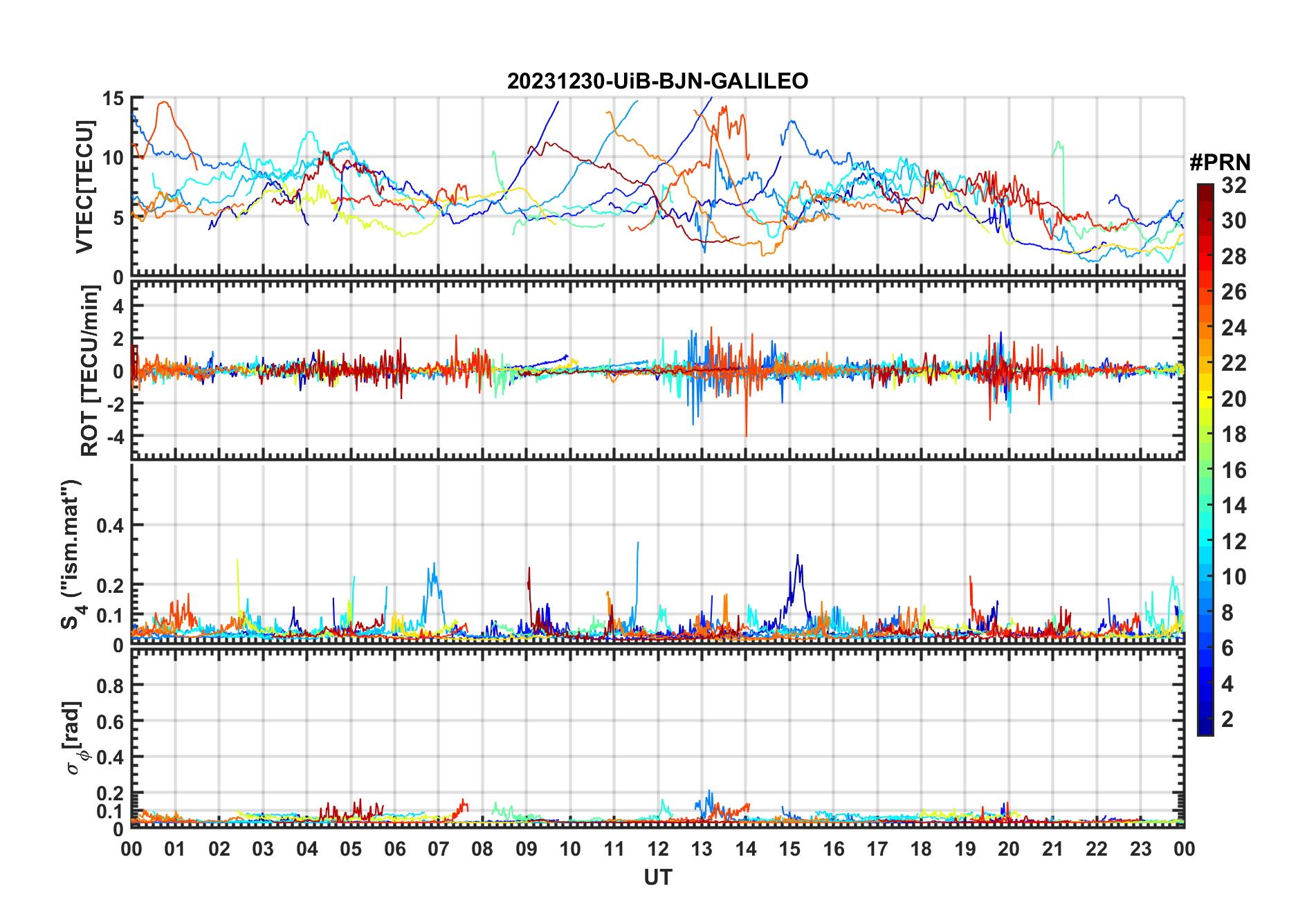Select hour label "06" on the UT axis
The image size is (1316, 920).
(x=395, y=849)
